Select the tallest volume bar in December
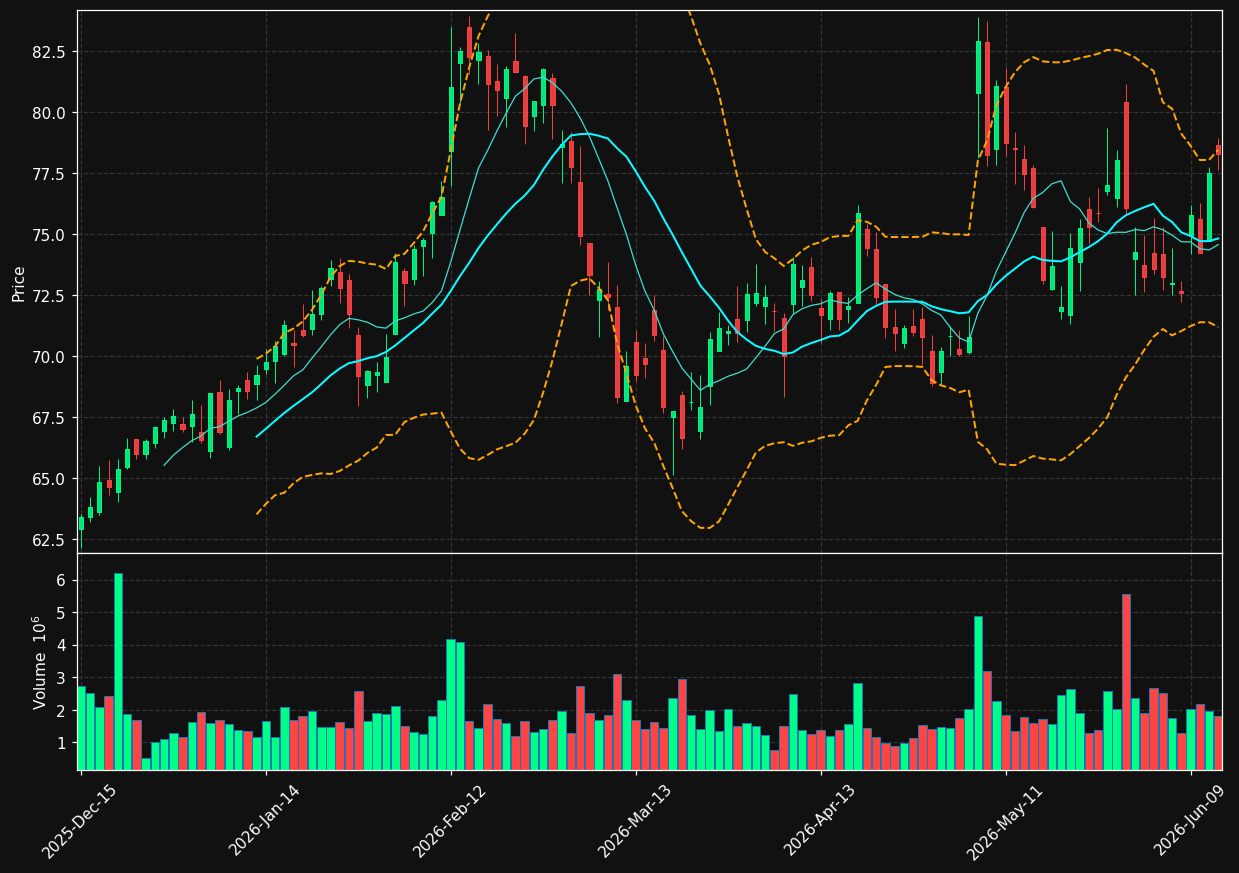This screenshot has height=873, width=1239. [x=118, y=672]
